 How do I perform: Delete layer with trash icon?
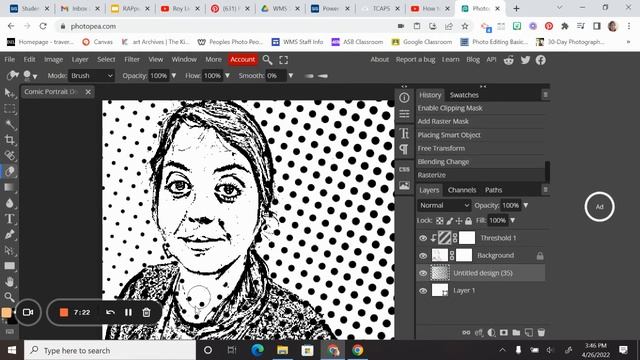coord(541,332)
